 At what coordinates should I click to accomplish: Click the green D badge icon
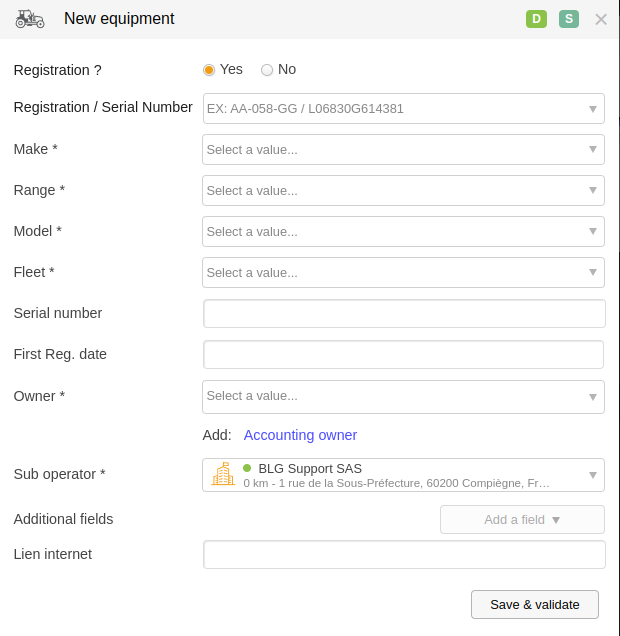pyautogui.click(x=536, y=19)
